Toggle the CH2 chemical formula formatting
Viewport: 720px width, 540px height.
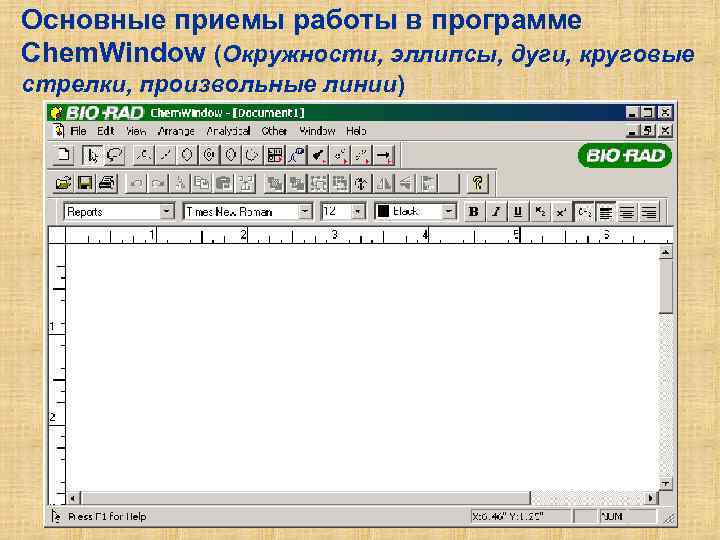coord(584,212)
